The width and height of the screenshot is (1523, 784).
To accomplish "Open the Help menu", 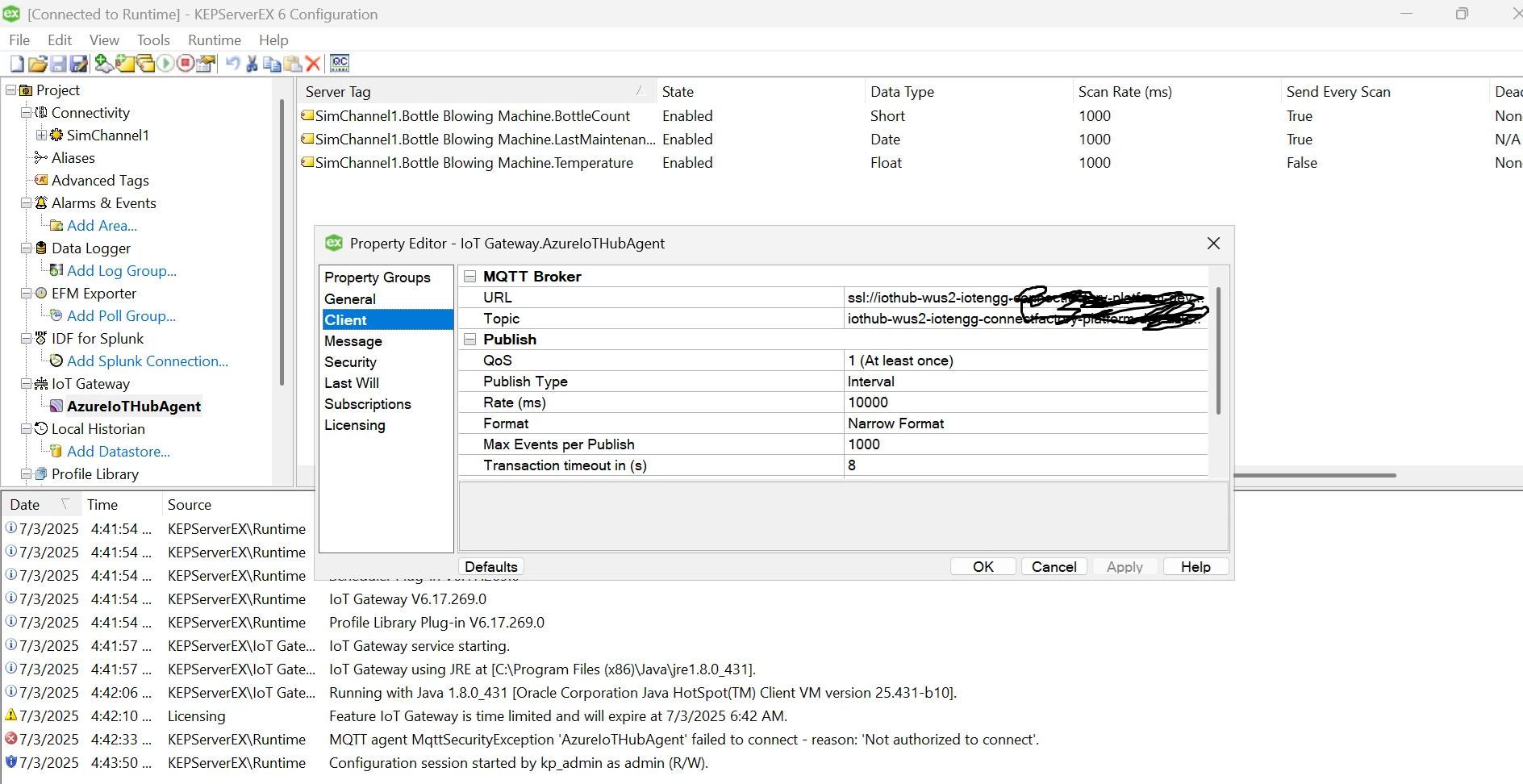I will [x=273, y=40].
